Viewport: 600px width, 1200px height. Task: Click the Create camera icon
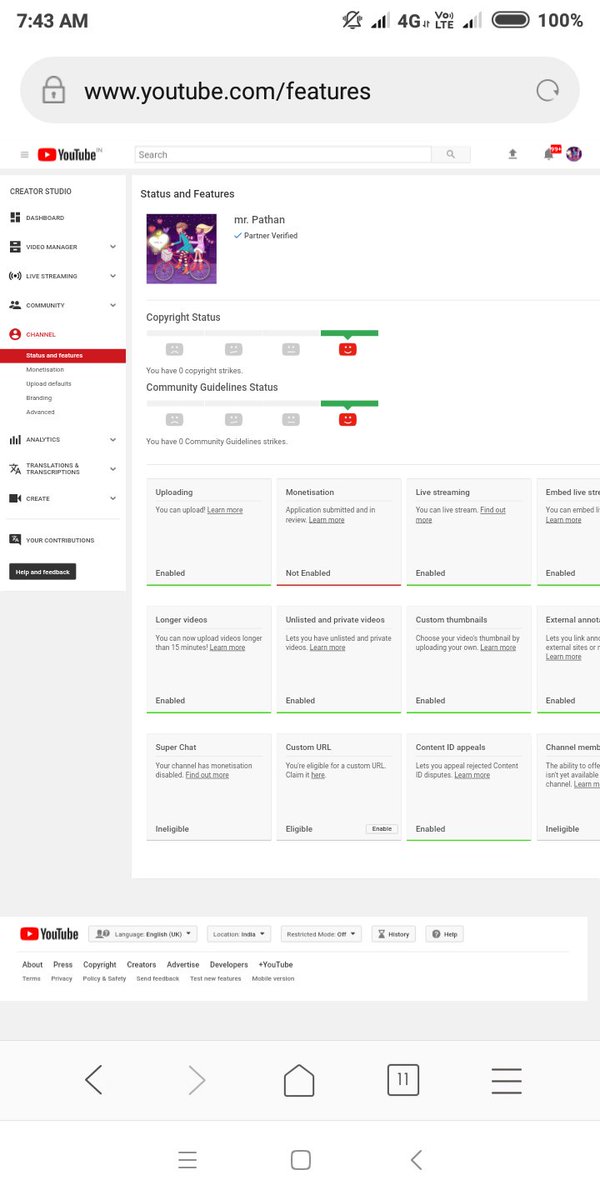(15, 498)
